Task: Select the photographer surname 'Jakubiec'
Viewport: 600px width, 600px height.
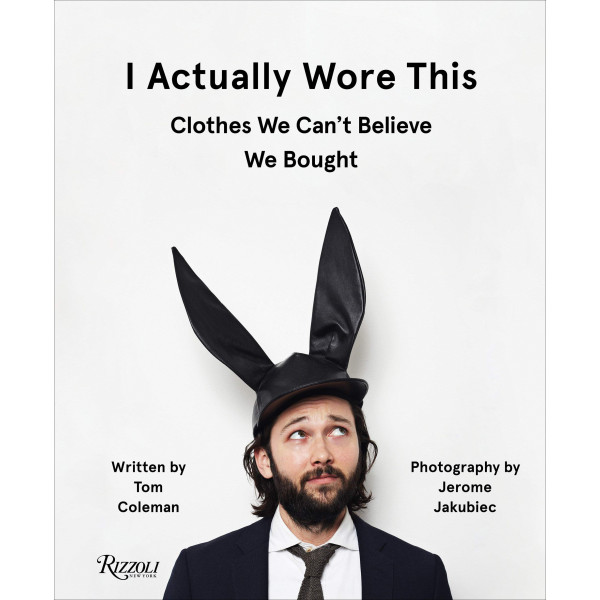Action: 465,507
